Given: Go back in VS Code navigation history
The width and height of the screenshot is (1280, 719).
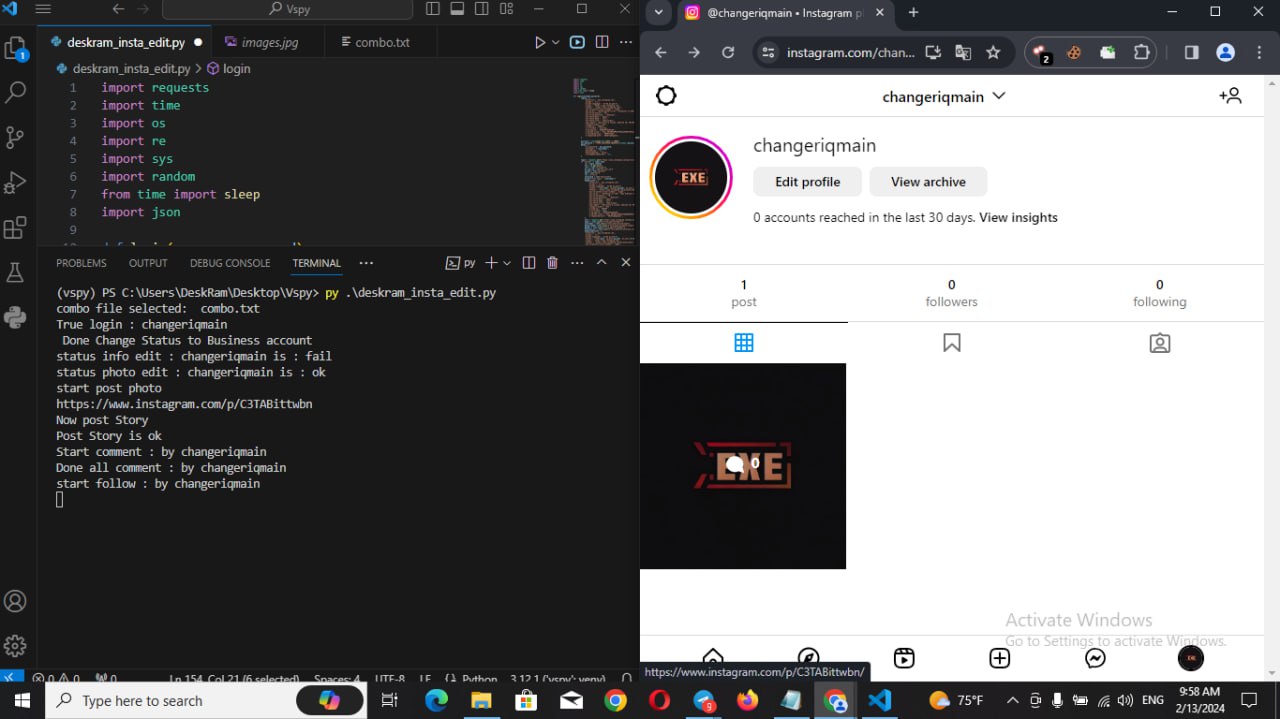Looking at the screenshot, I should 119,9.
